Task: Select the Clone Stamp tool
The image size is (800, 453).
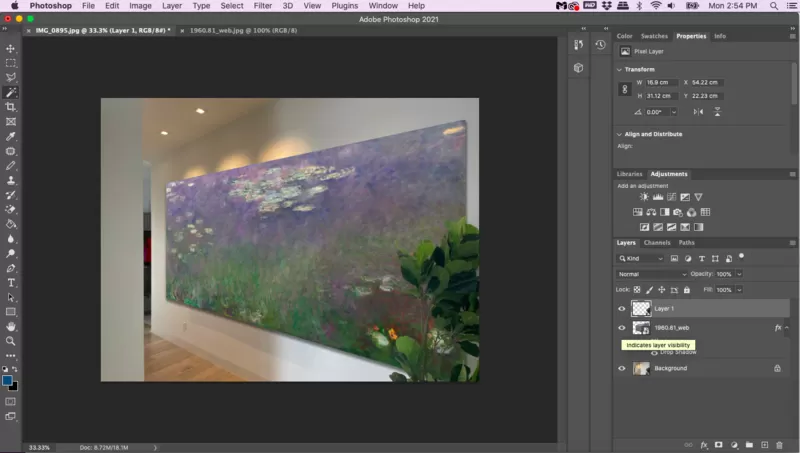Action: (x=10, y=180)
